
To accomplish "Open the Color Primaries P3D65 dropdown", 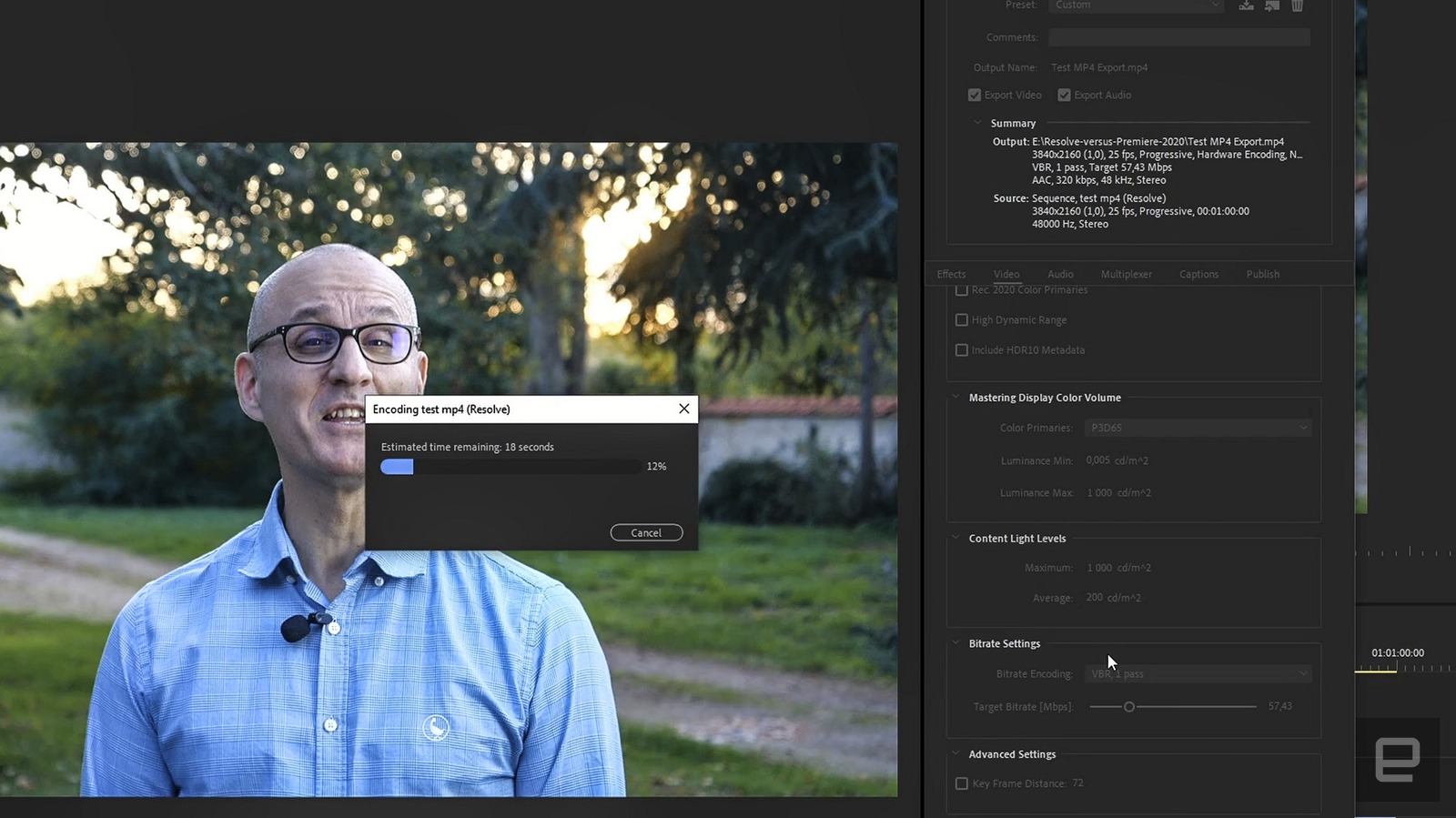I will [x=1198, y=428].
